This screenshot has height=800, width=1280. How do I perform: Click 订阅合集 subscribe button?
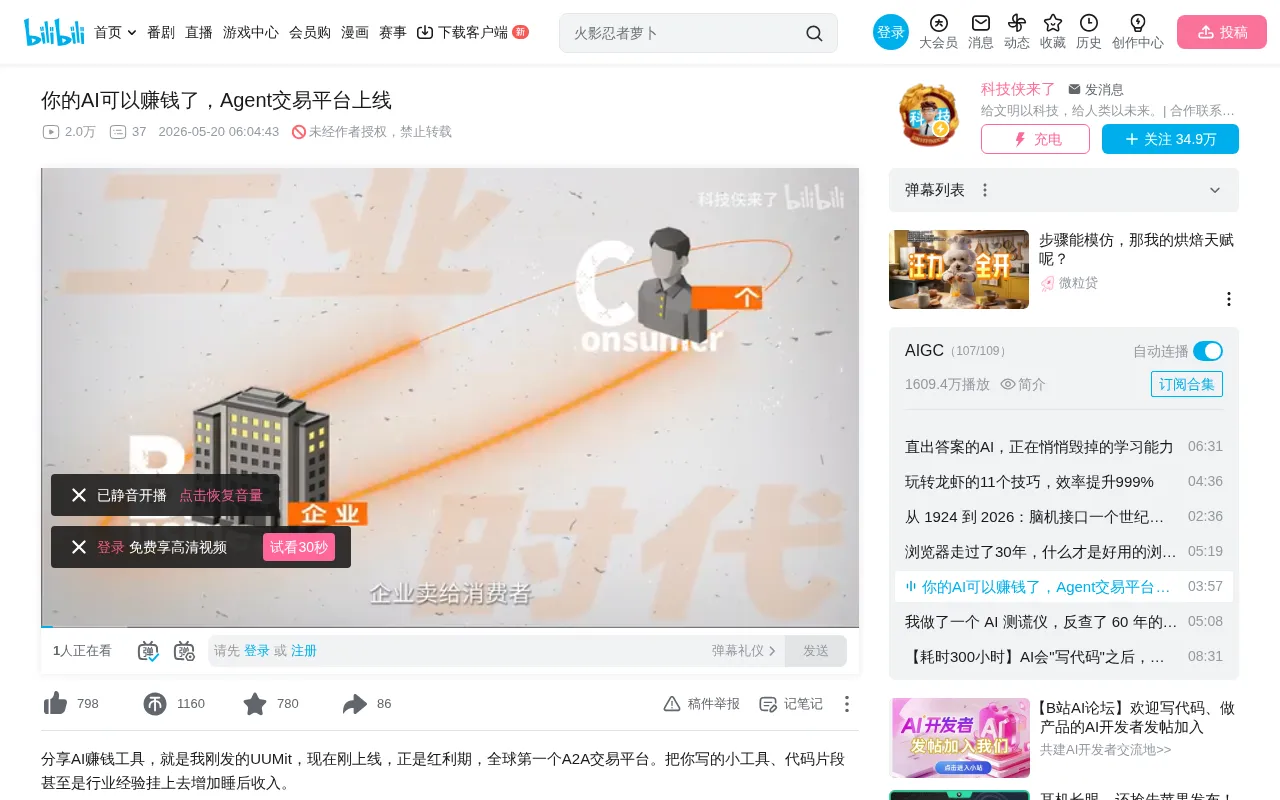[x=1187, y=384]
